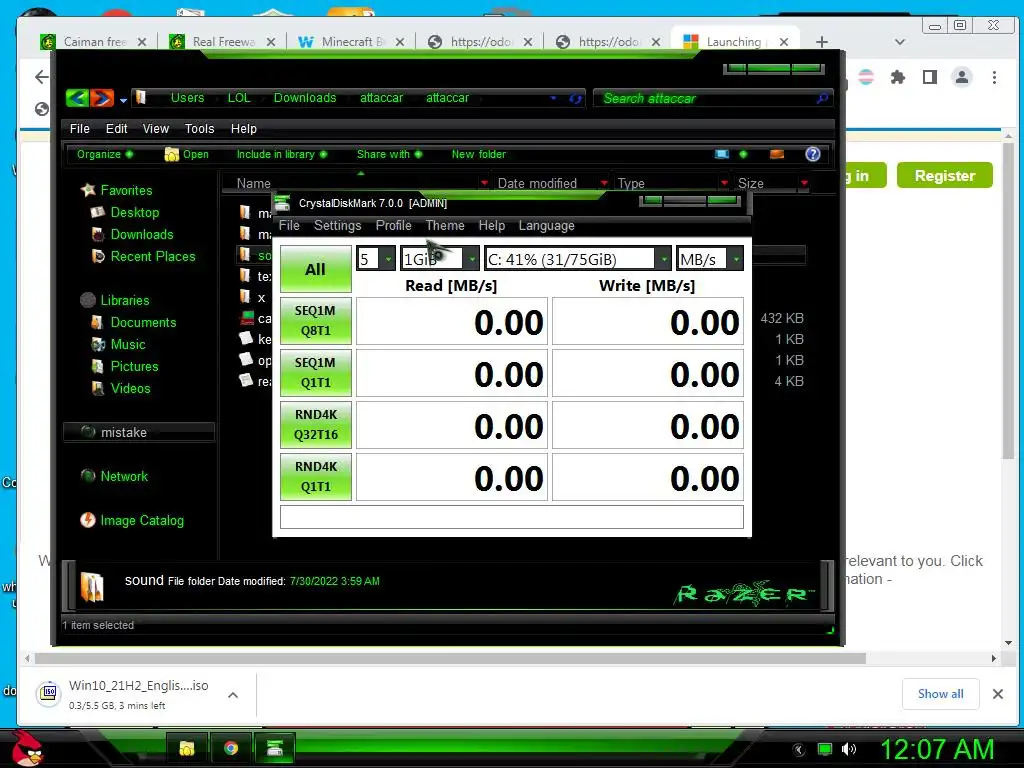The height and width of the screenshot is (768, 1024).
Task: Open Explorer Tools menu
Action: pos(199,129)
